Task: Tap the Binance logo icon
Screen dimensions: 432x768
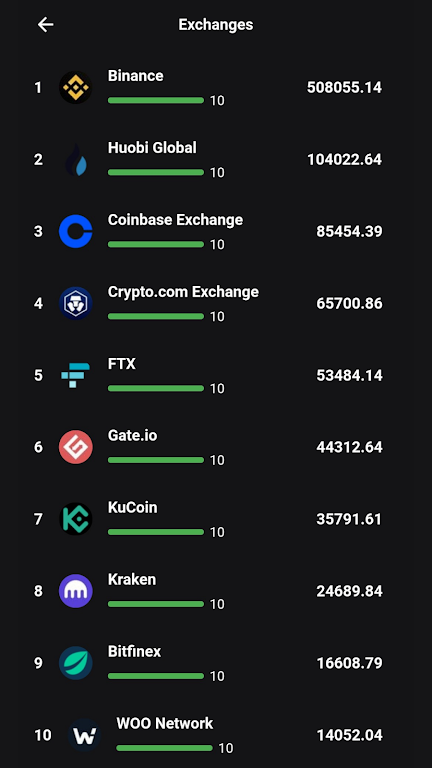Action: tap(75, 88)
